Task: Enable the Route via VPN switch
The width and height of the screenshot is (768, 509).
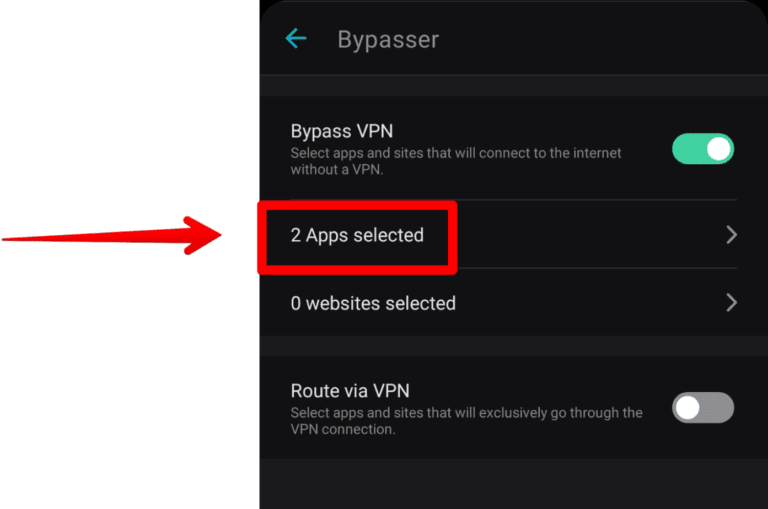Action: coord(703,408)
